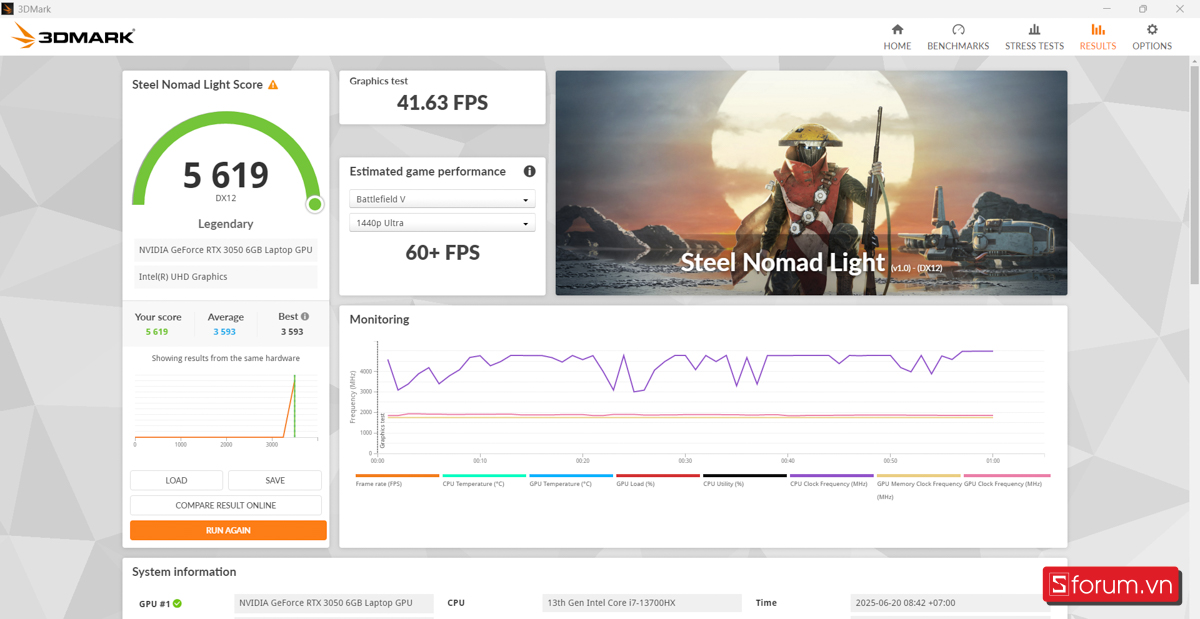
Task: Switch to the Stress Tests tab
Action: pos(1034,37)
